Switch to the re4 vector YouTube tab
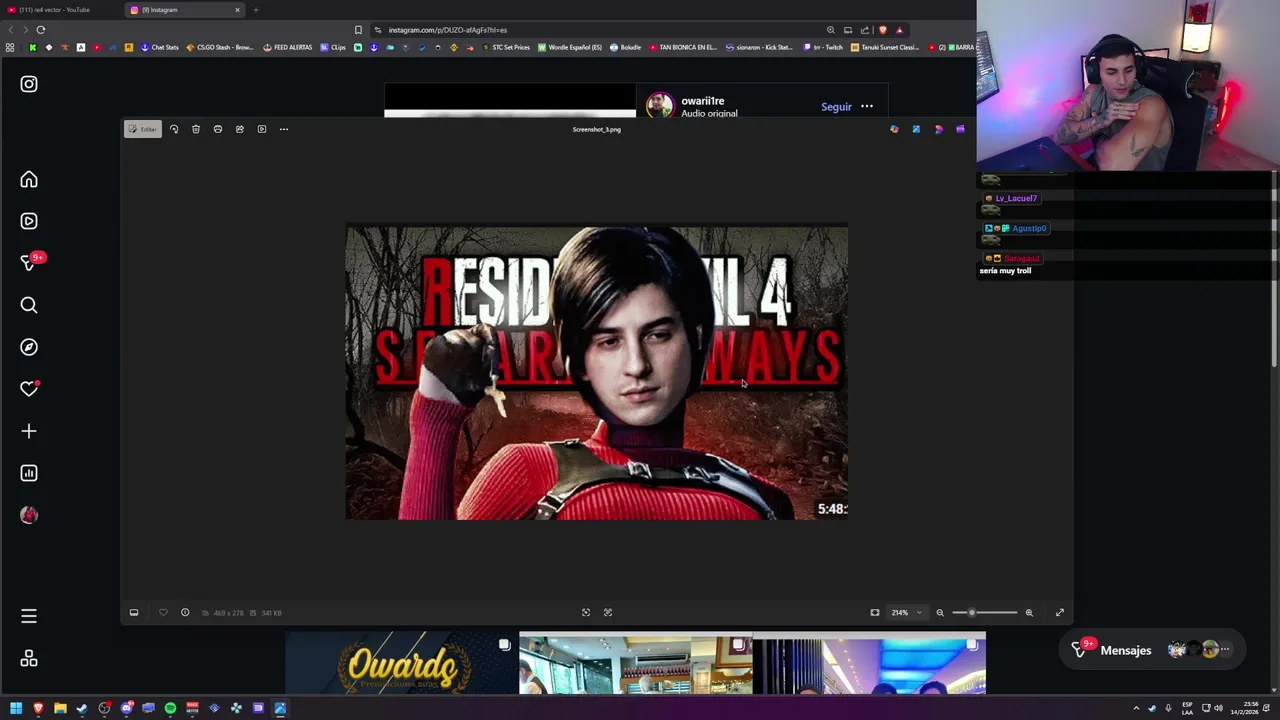The width and height of the screenshot is (1280, 720). (x=60, y=10)
